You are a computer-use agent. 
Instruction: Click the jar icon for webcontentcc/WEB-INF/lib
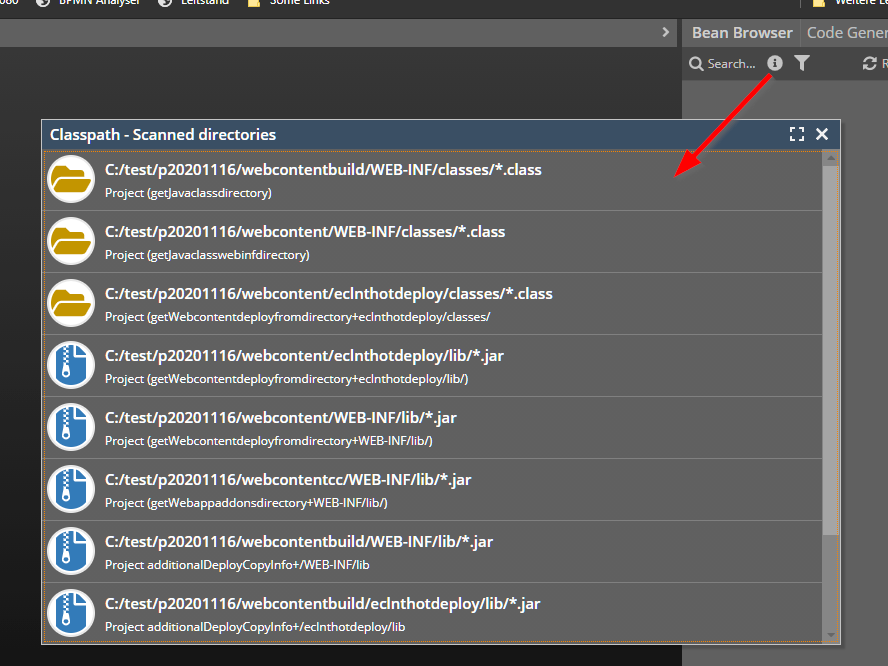(71, 490)
